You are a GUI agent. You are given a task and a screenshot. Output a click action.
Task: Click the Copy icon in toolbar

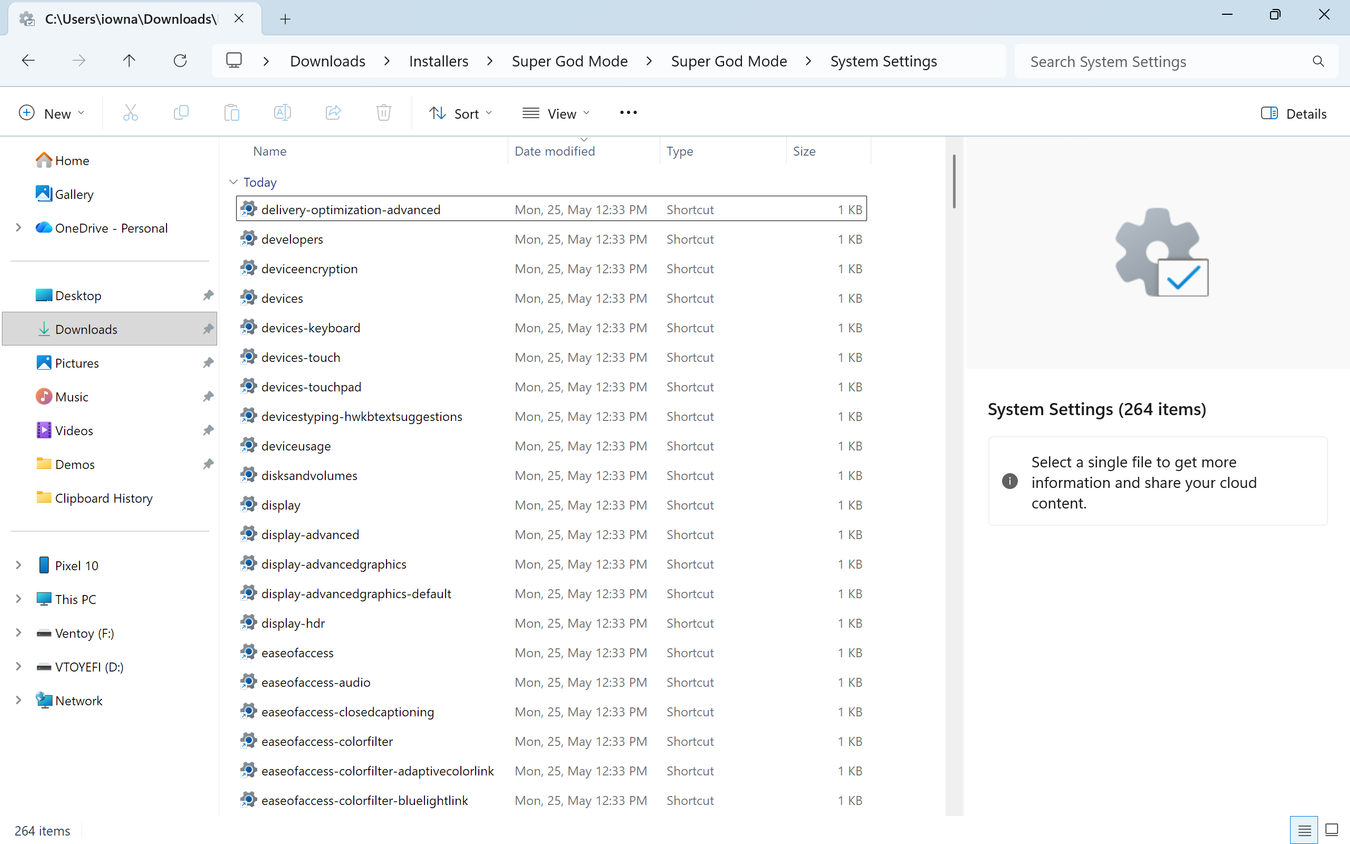(181, 113)
